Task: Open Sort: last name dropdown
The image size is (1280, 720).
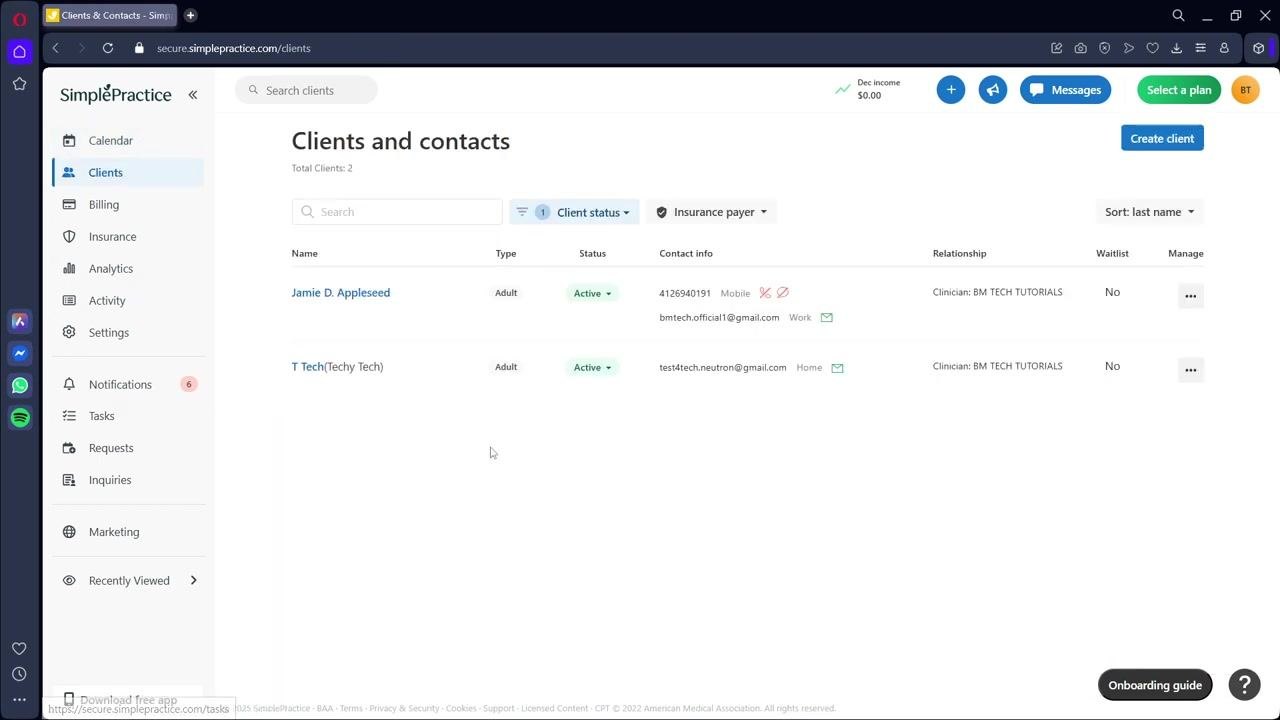Action: pos(1149,212)
